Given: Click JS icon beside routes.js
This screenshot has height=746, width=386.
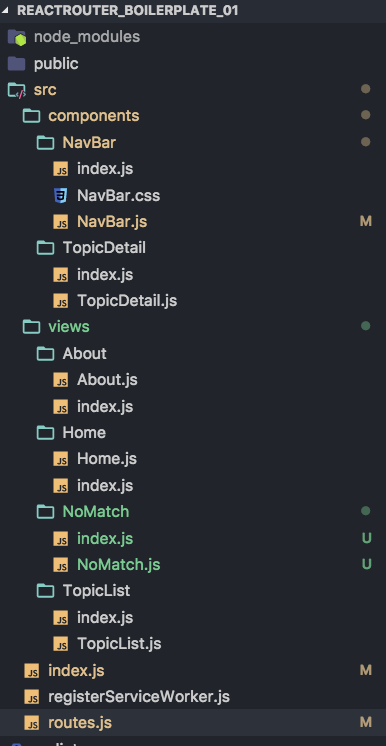Looking at the screenshot, I should click(x=31, y=723).
